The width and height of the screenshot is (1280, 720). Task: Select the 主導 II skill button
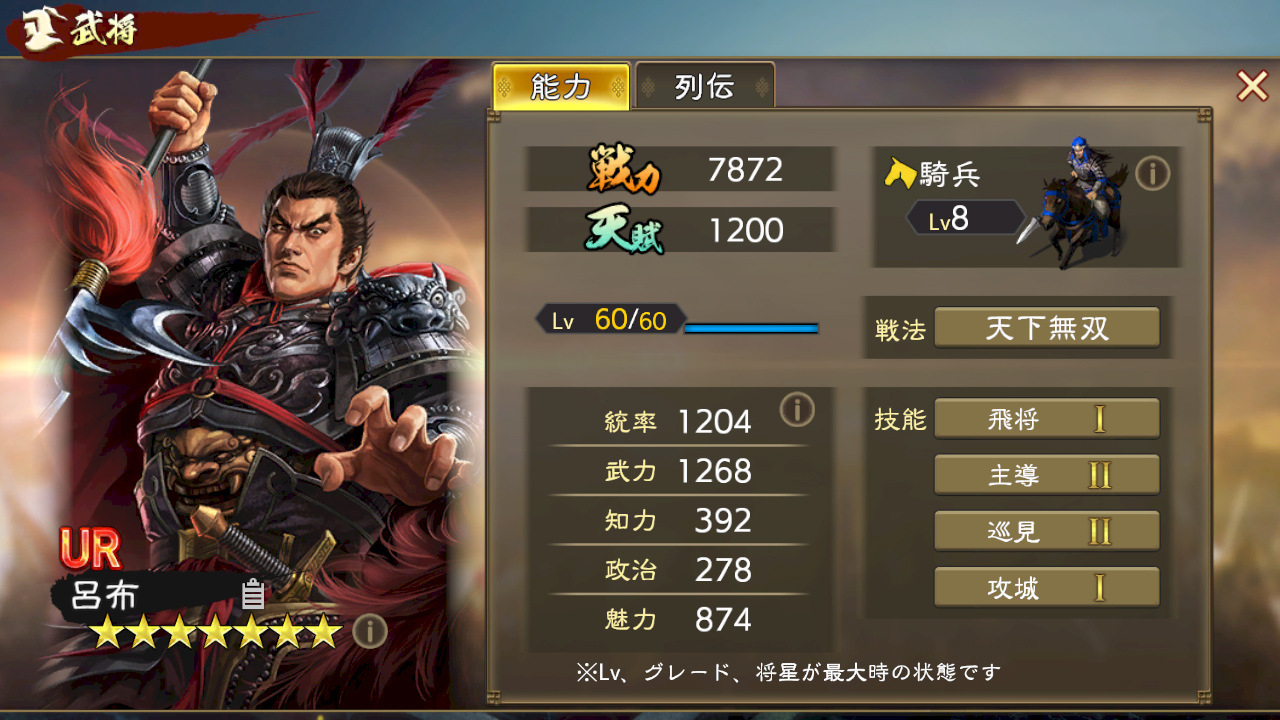click(1047, 475)
